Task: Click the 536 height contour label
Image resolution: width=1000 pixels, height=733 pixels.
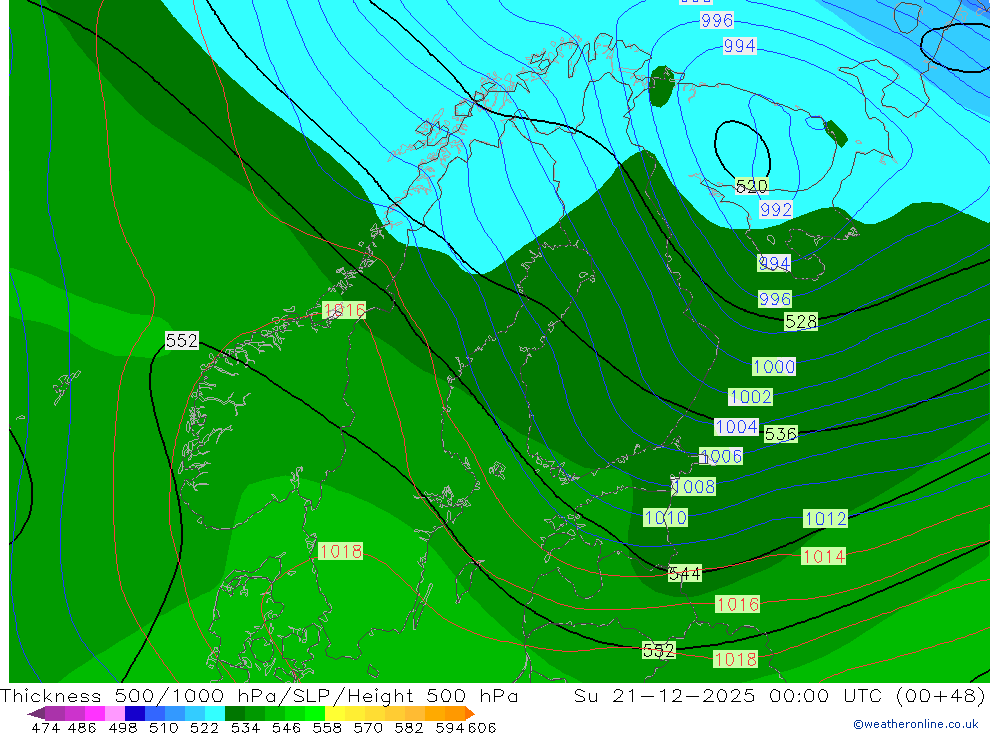Action: tap(781, 434)
